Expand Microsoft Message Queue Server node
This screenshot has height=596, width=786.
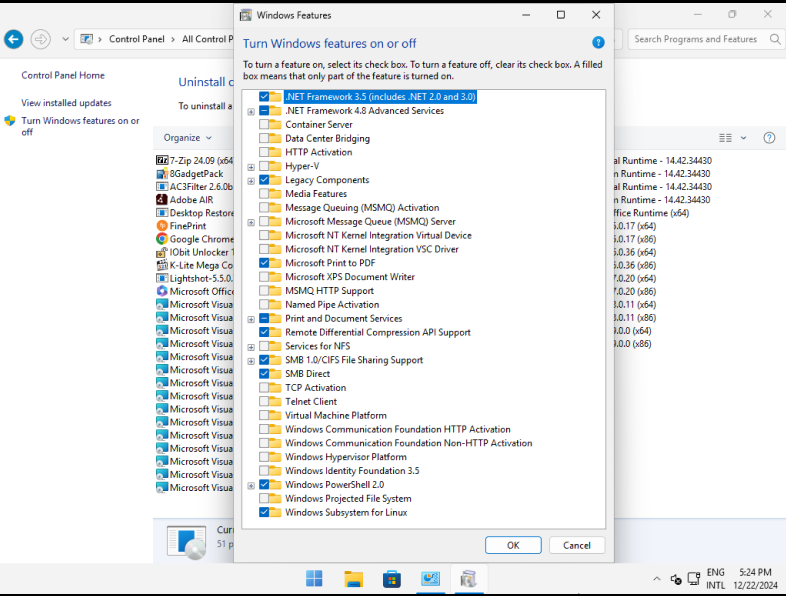pyautogui.click(x=251, y=222)
